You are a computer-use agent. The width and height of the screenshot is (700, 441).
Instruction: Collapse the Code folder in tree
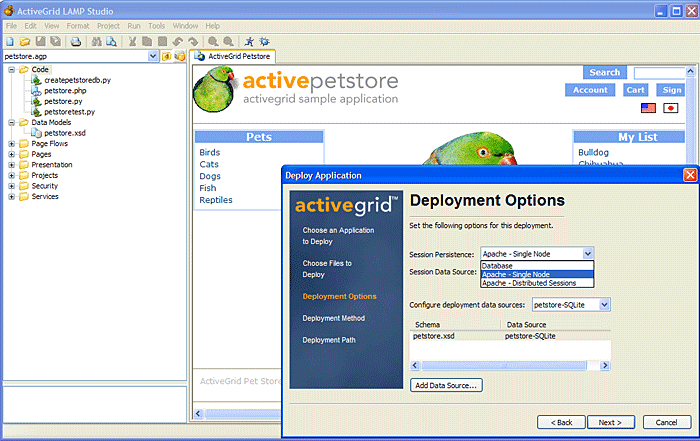coord(11,70)
